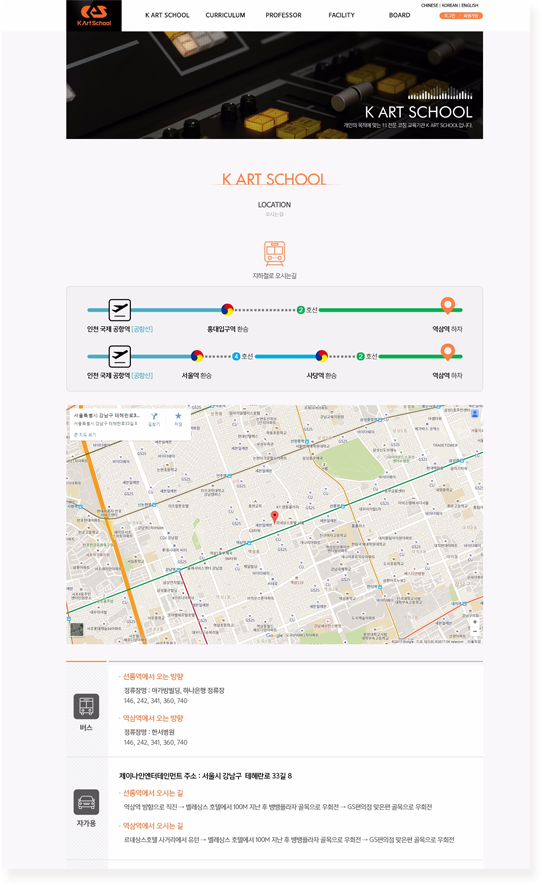This screenshot has width=542, height=885.
Task: Switch the language to ENGLISH
Action: click(x=470, y=5)
